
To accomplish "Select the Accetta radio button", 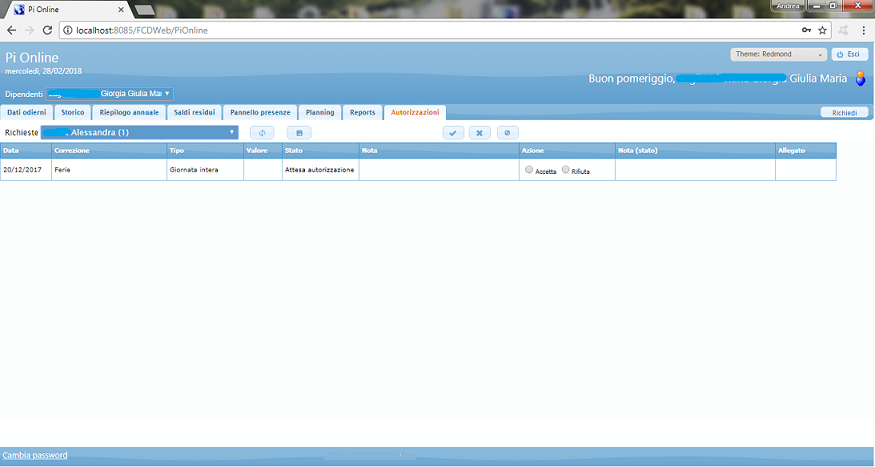I will [529, 170].
